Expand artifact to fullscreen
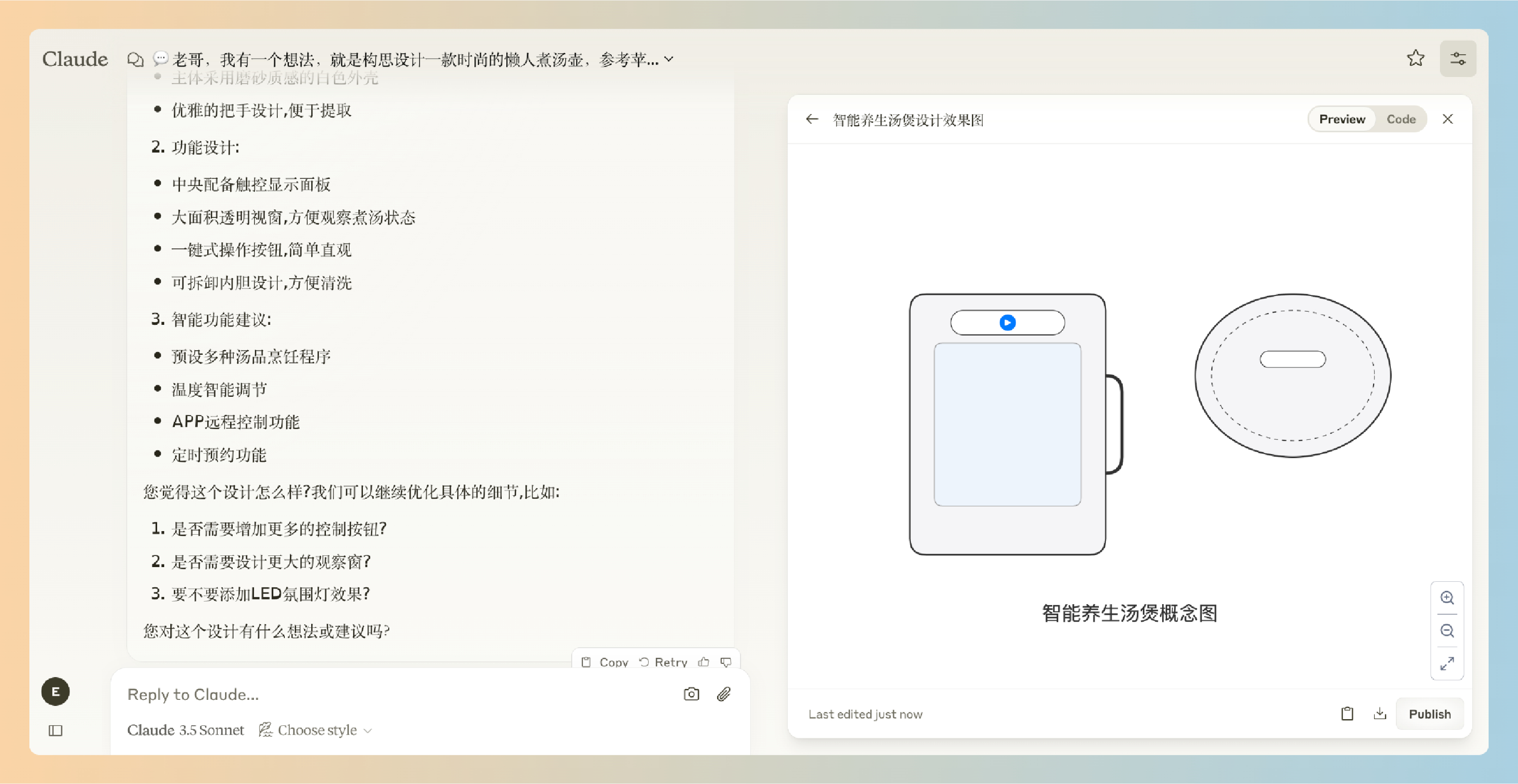1518x784 pixels. (1447, 663)
